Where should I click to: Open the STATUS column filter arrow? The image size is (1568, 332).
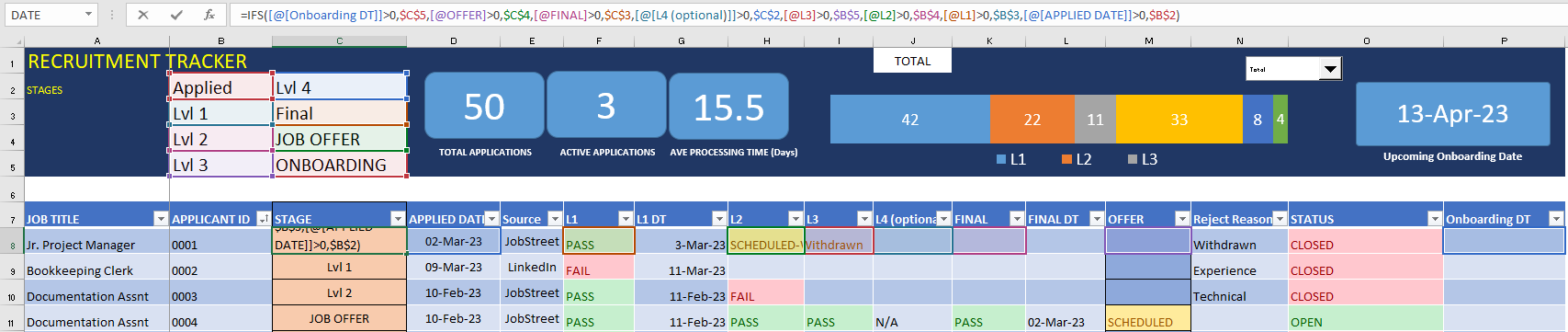[x=1435, y=219]
